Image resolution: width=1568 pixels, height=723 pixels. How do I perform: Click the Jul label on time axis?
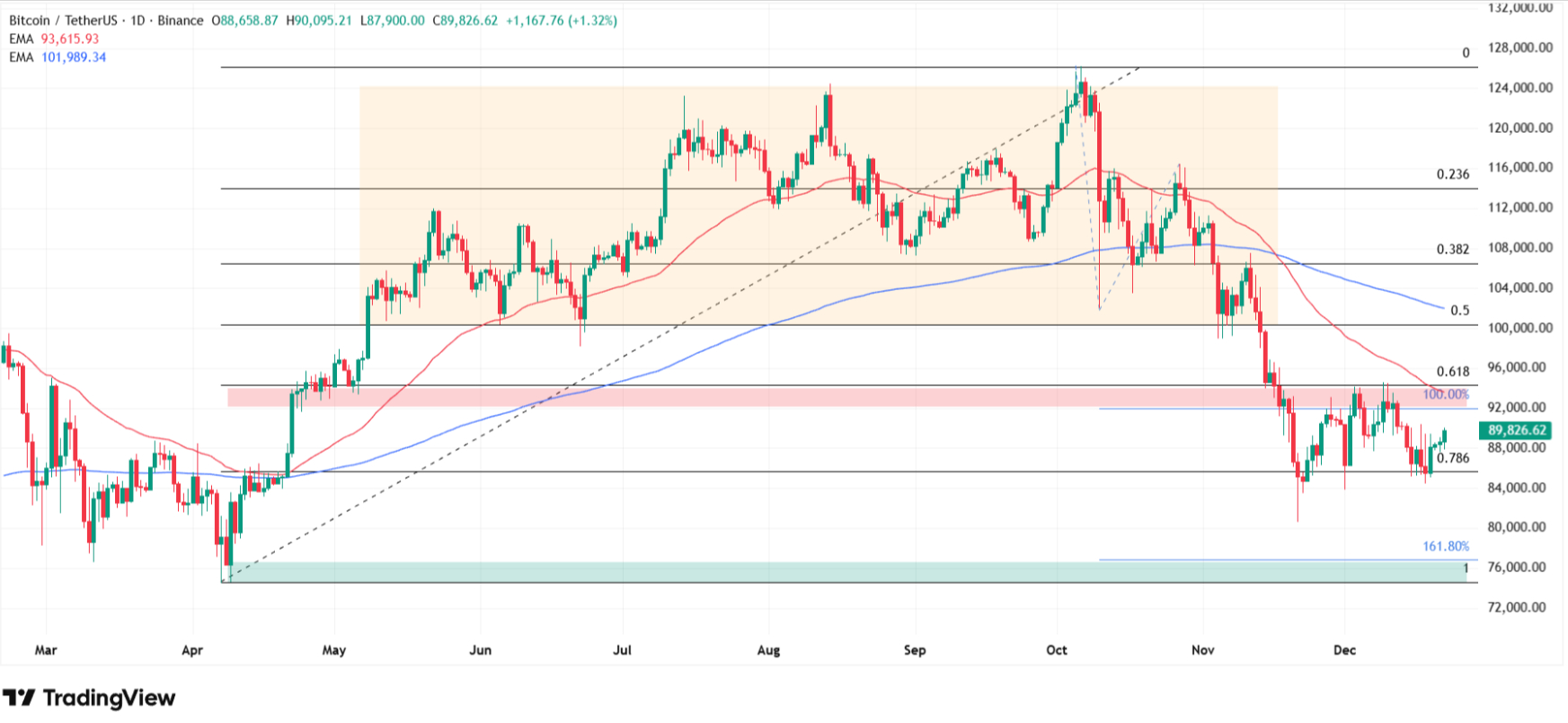622,650
